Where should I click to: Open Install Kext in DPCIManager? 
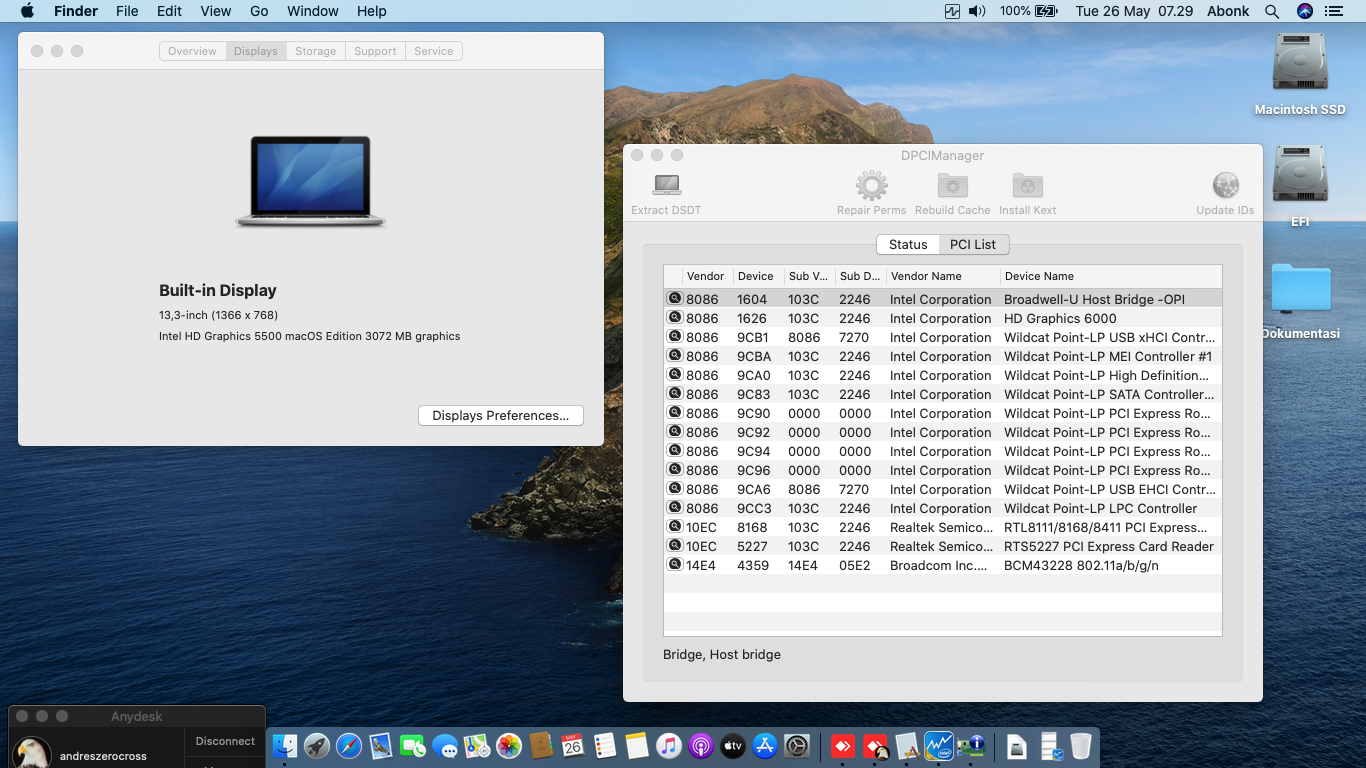pyautogui.click(x=1027, y=186)
